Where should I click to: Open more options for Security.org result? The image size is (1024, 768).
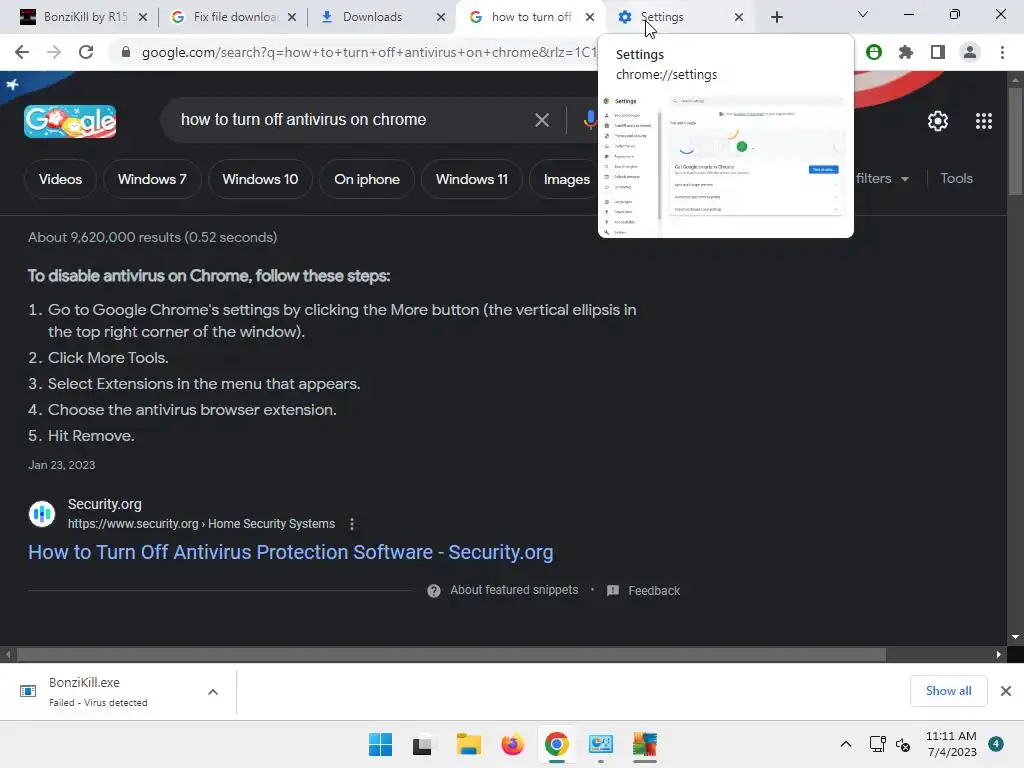[352, 524]
